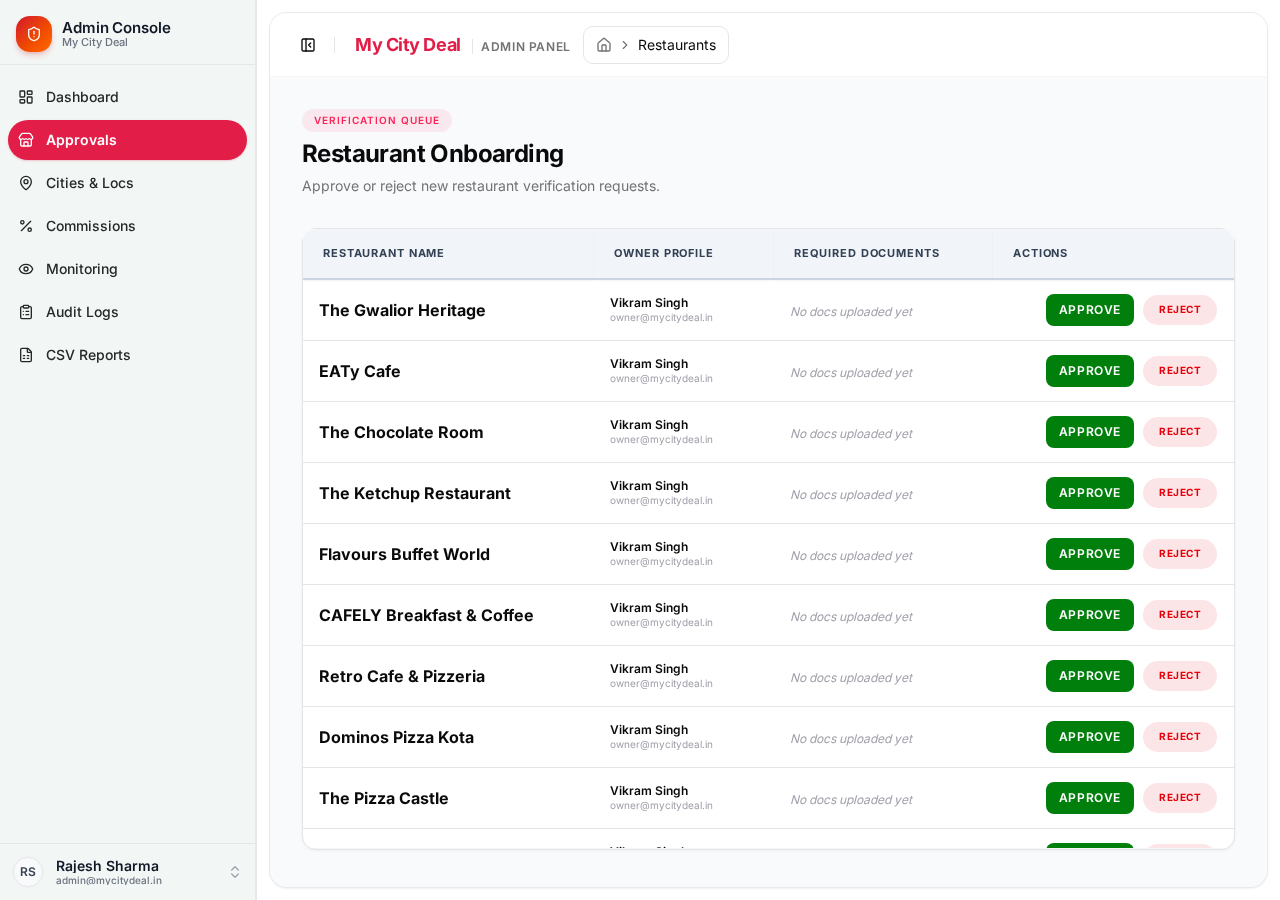Toggle the sidebar collapse icon

coord(308,45)
